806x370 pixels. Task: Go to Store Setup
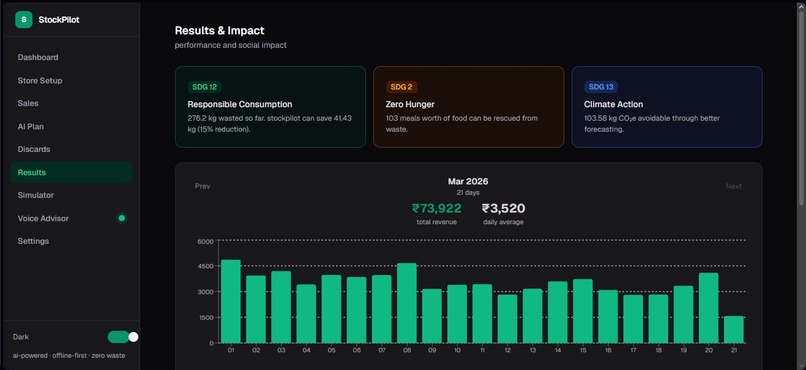(71, 81)
